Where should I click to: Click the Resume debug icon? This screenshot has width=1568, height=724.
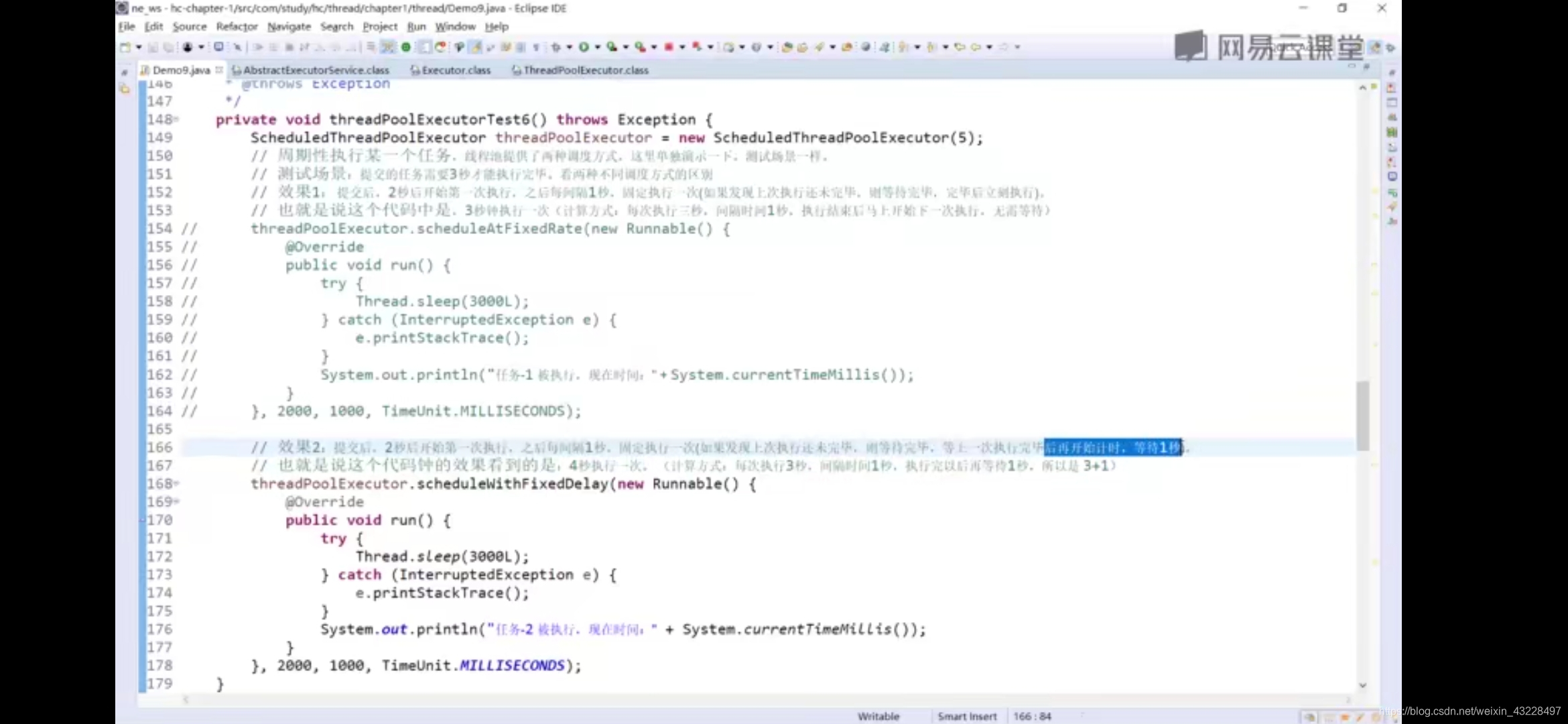tap(258, 47)
